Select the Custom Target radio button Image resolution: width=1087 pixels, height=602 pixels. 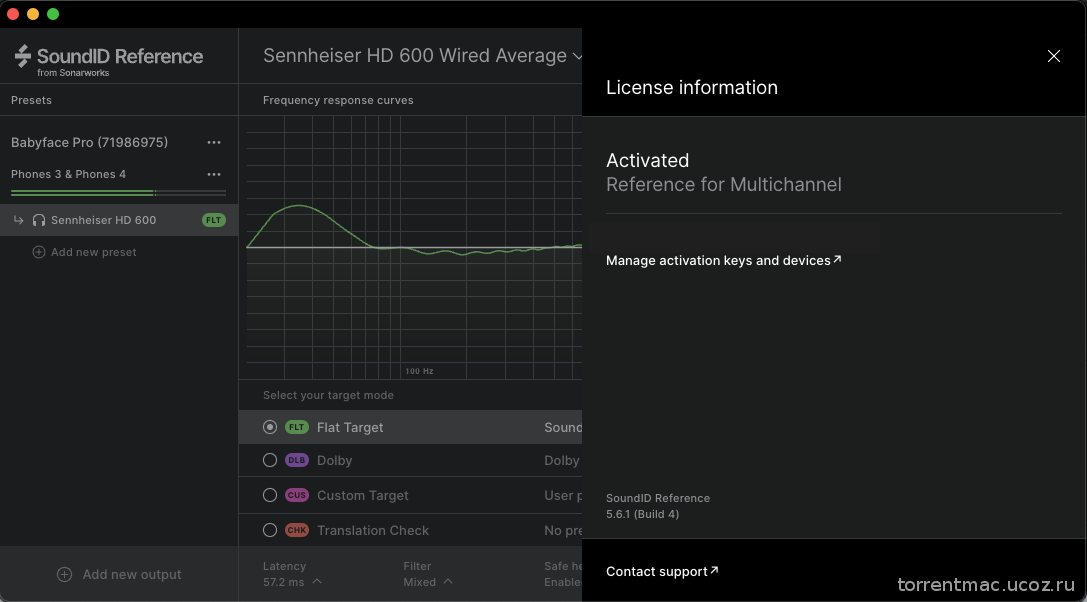tap(270, 495)
